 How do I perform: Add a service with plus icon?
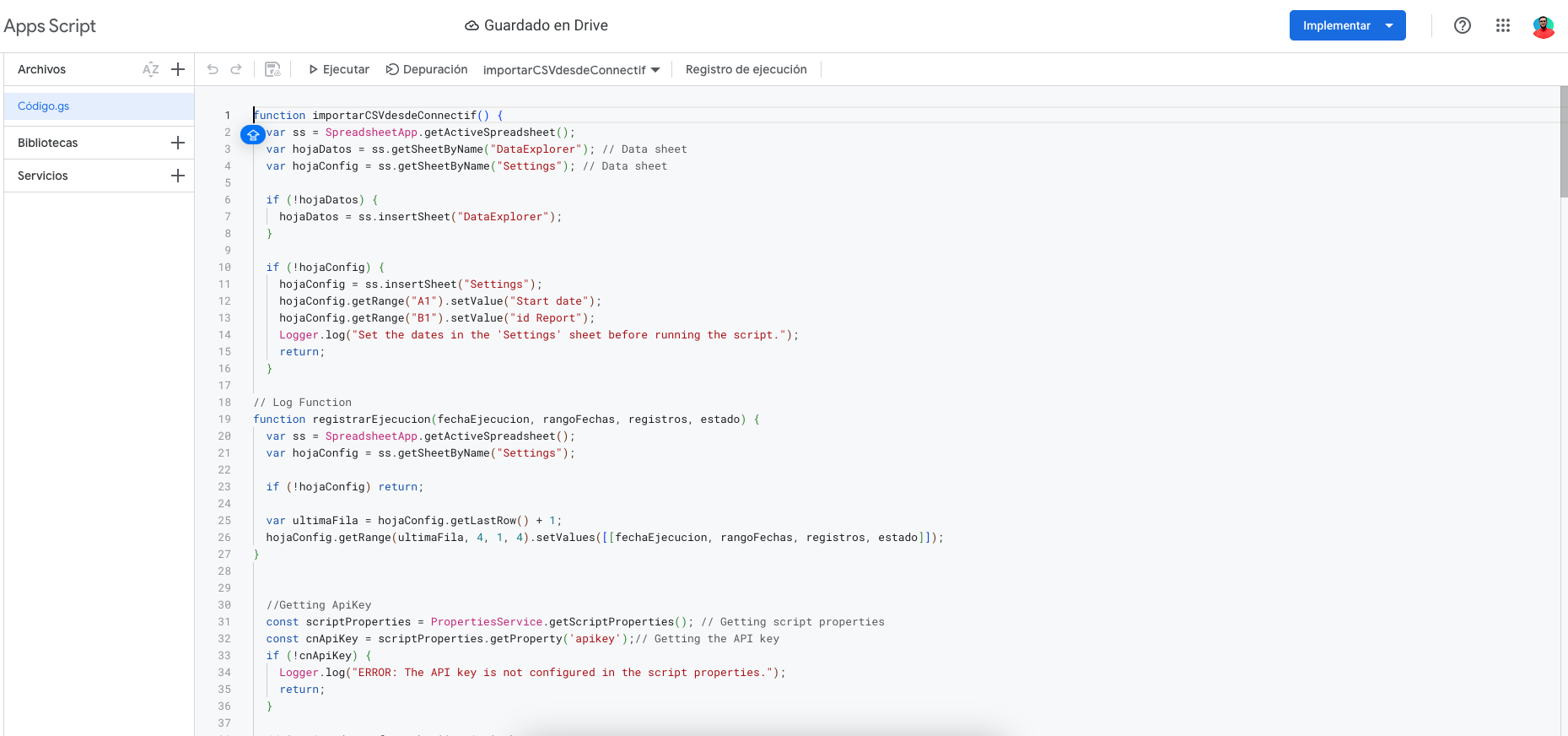coord(178,176)
